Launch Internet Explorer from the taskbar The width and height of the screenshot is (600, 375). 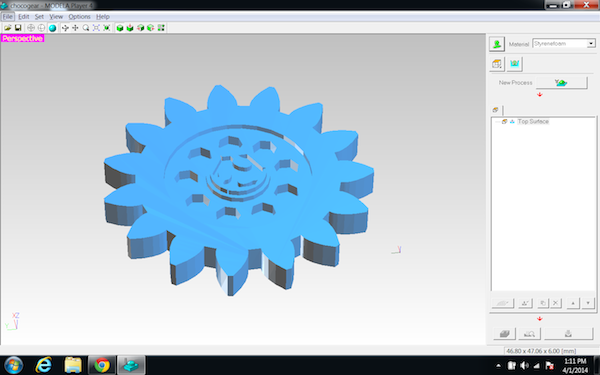[43, 365]
